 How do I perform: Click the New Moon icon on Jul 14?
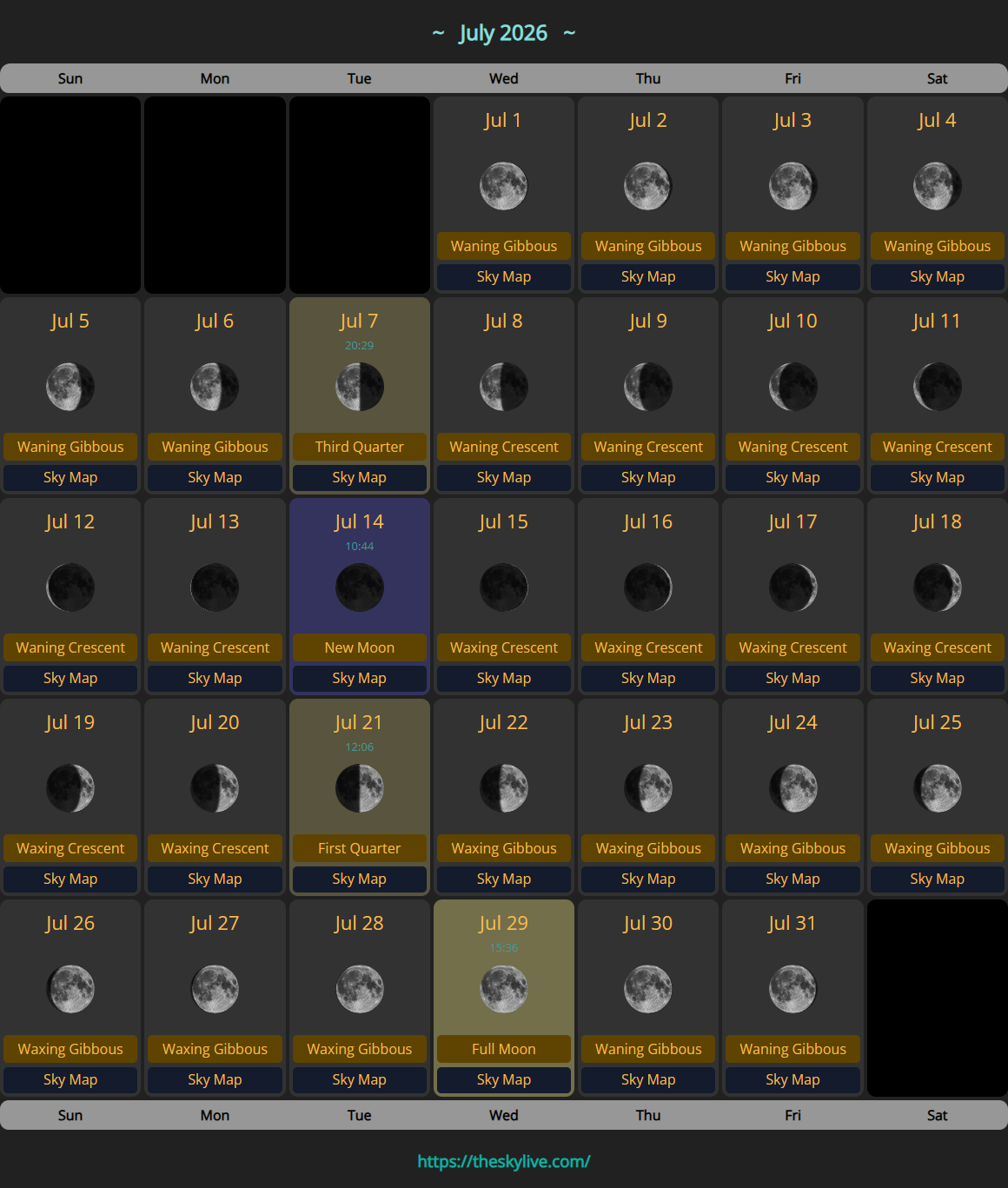click(359, 587)
